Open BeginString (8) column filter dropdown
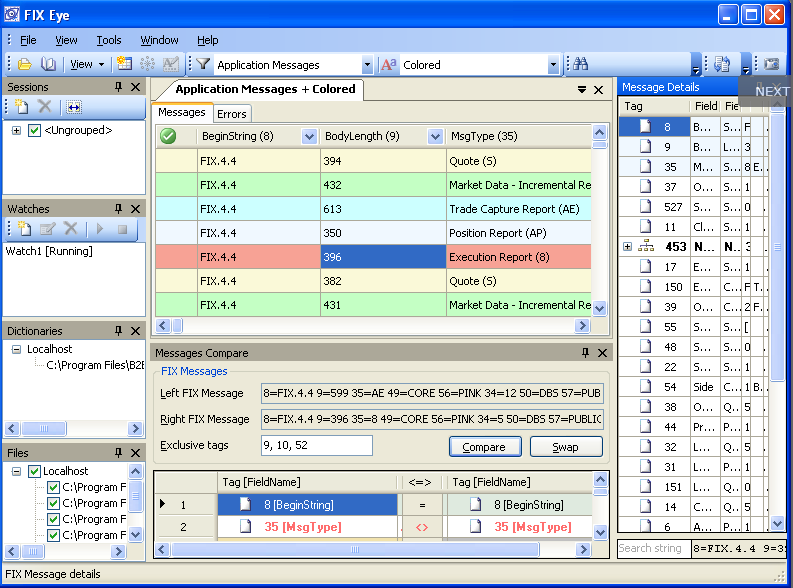Screen dimensions: 793x588 [x=310, y=136]
